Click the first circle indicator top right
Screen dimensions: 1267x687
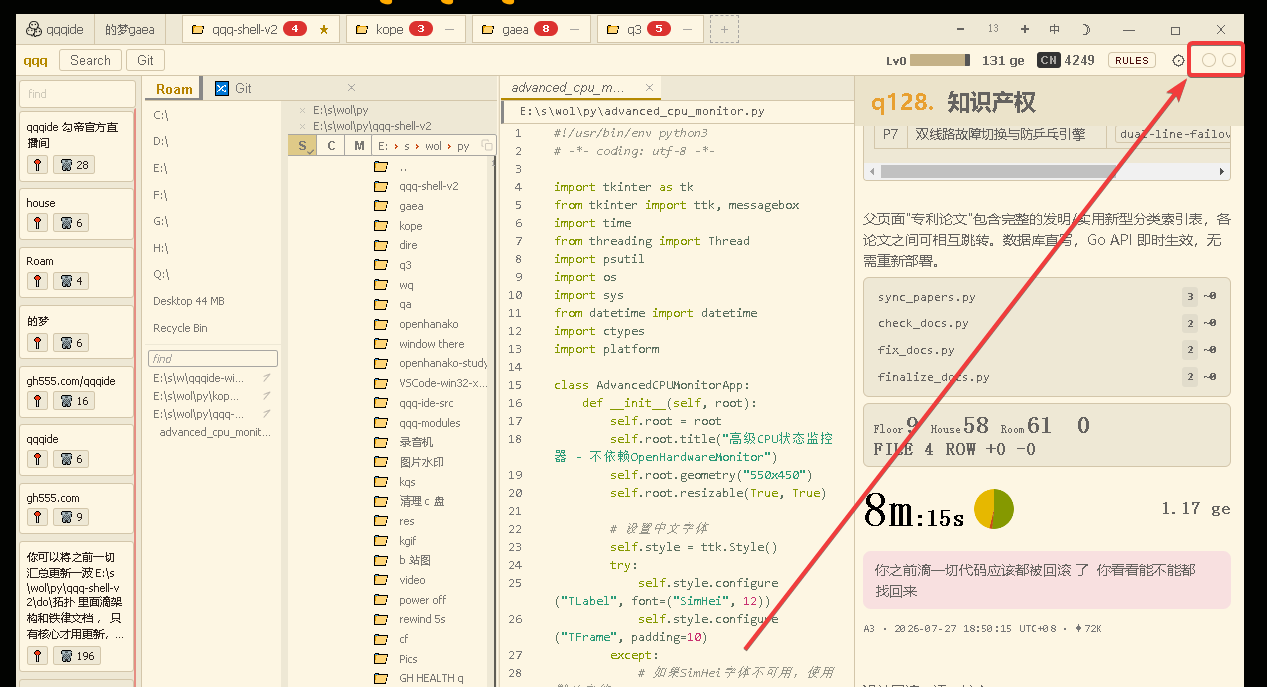click(x=1208, y=60)
